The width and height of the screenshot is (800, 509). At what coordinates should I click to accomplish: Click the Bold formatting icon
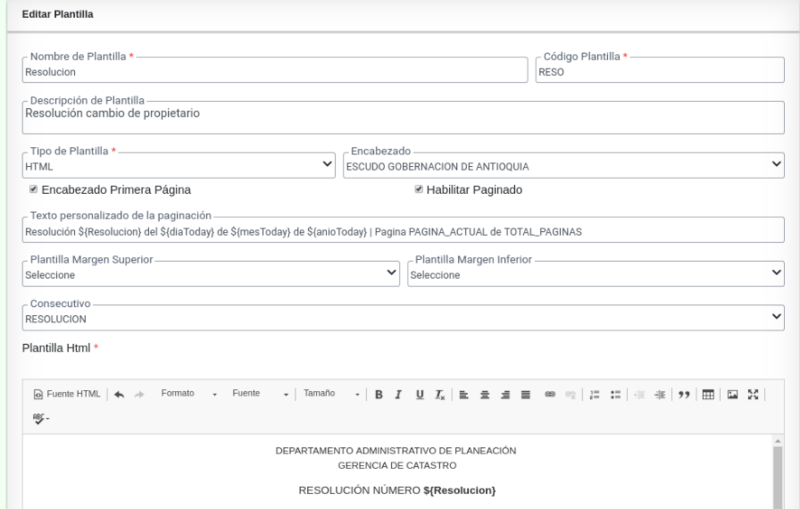click(x=380, y=394)
